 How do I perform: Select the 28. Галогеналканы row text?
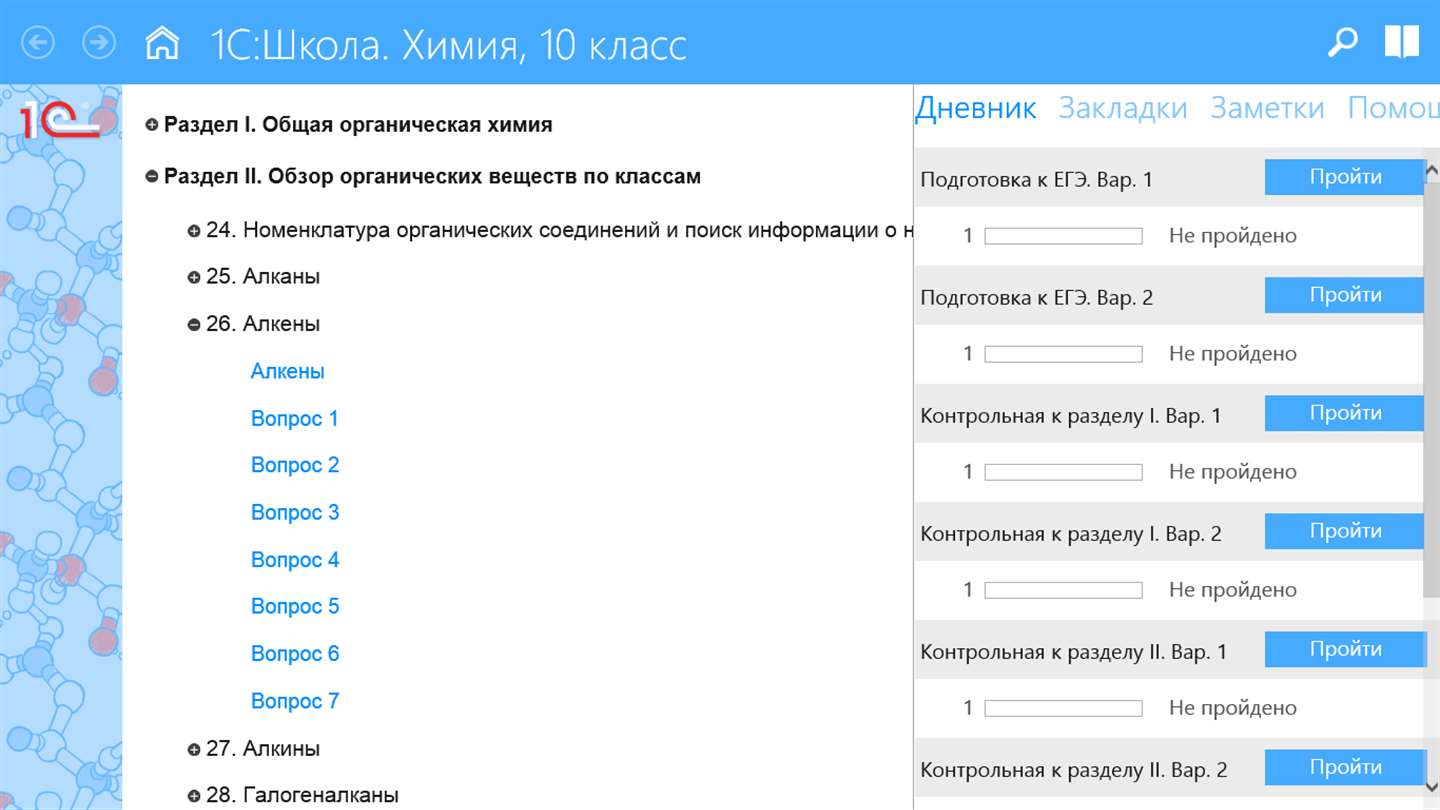click(x=302, y=796)
